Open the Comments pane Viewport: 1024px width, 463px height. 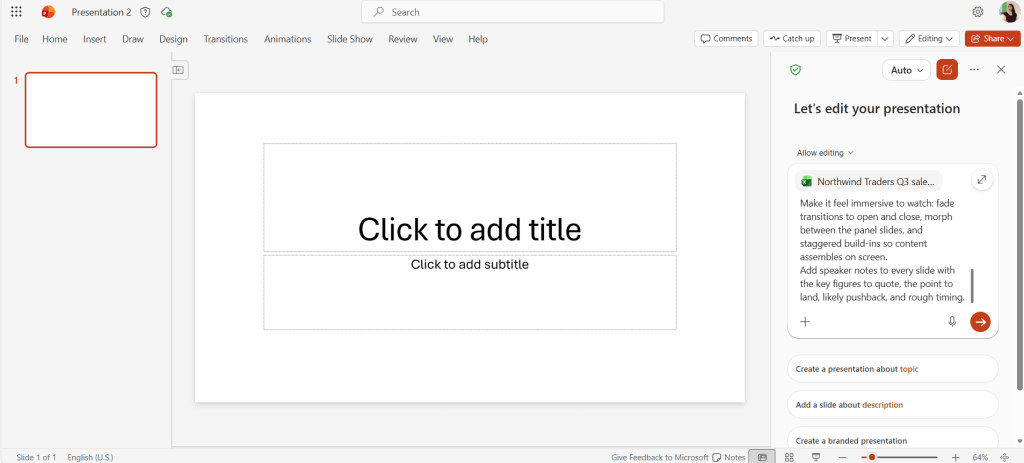(x=726, y=39)
